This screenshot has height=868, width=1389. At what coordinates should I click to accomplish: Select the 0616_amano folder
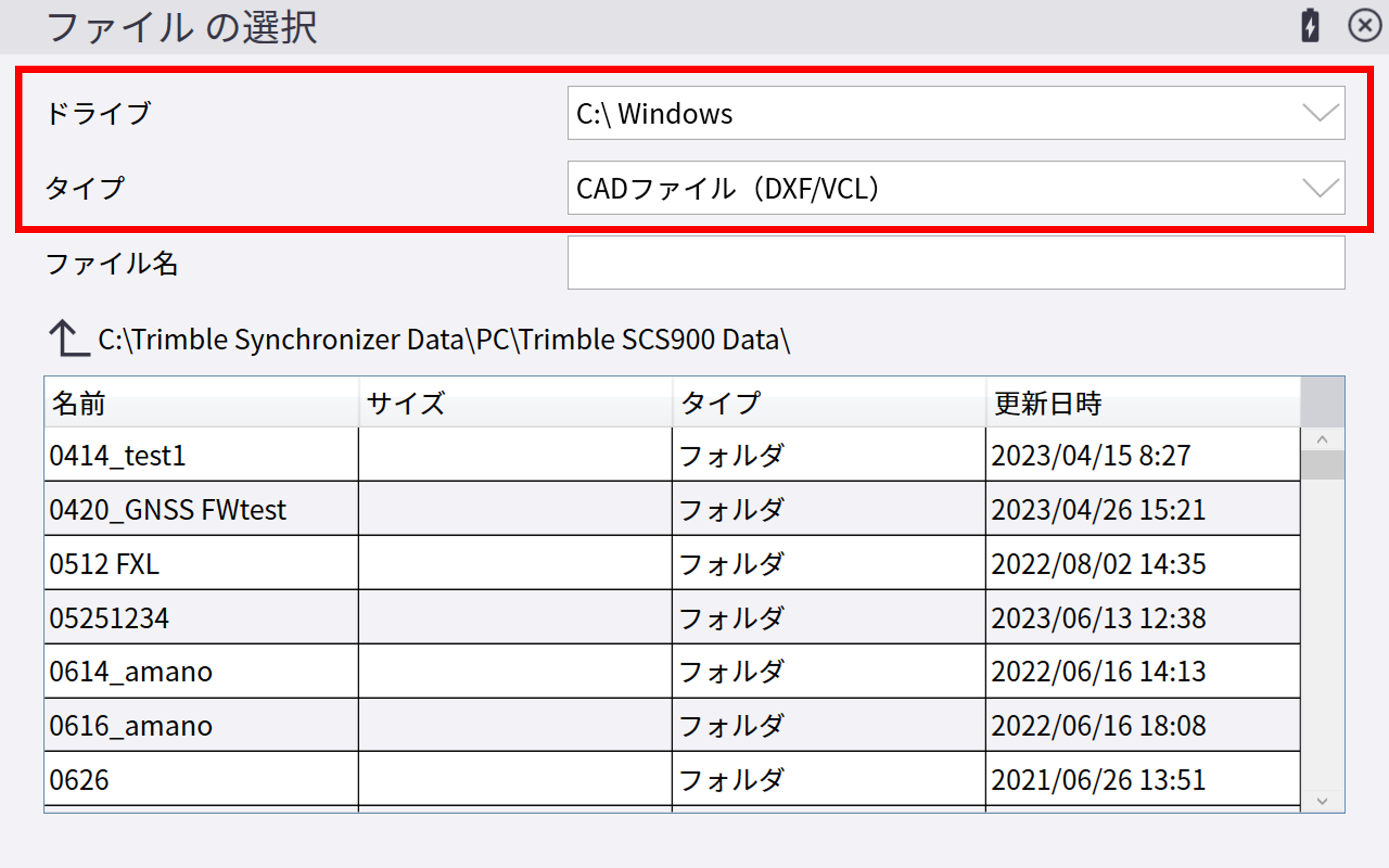coord(131,726)
